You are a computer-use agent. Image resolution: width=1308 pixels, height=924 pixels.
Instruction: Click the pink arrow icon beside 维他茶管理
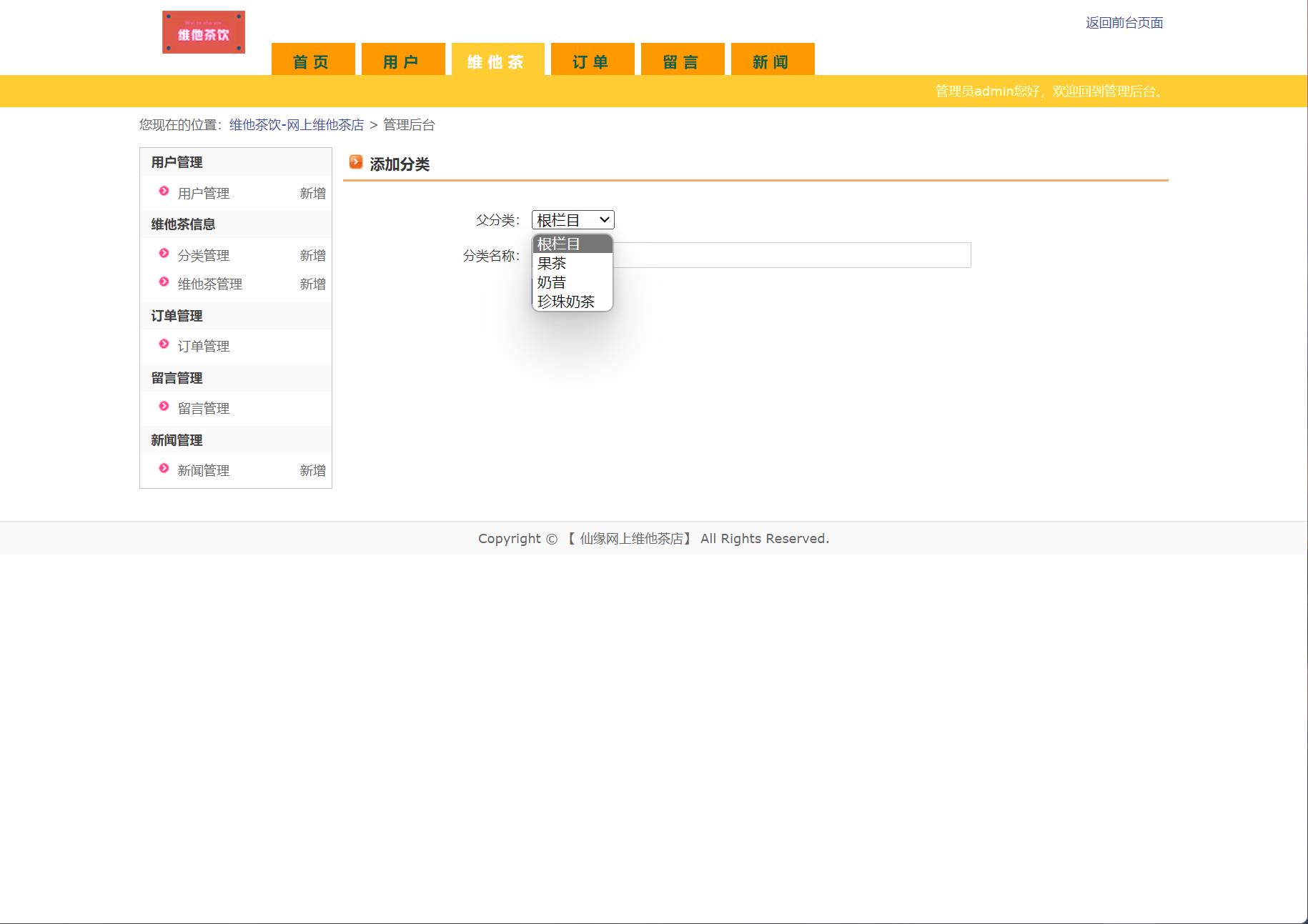(163, 283)
